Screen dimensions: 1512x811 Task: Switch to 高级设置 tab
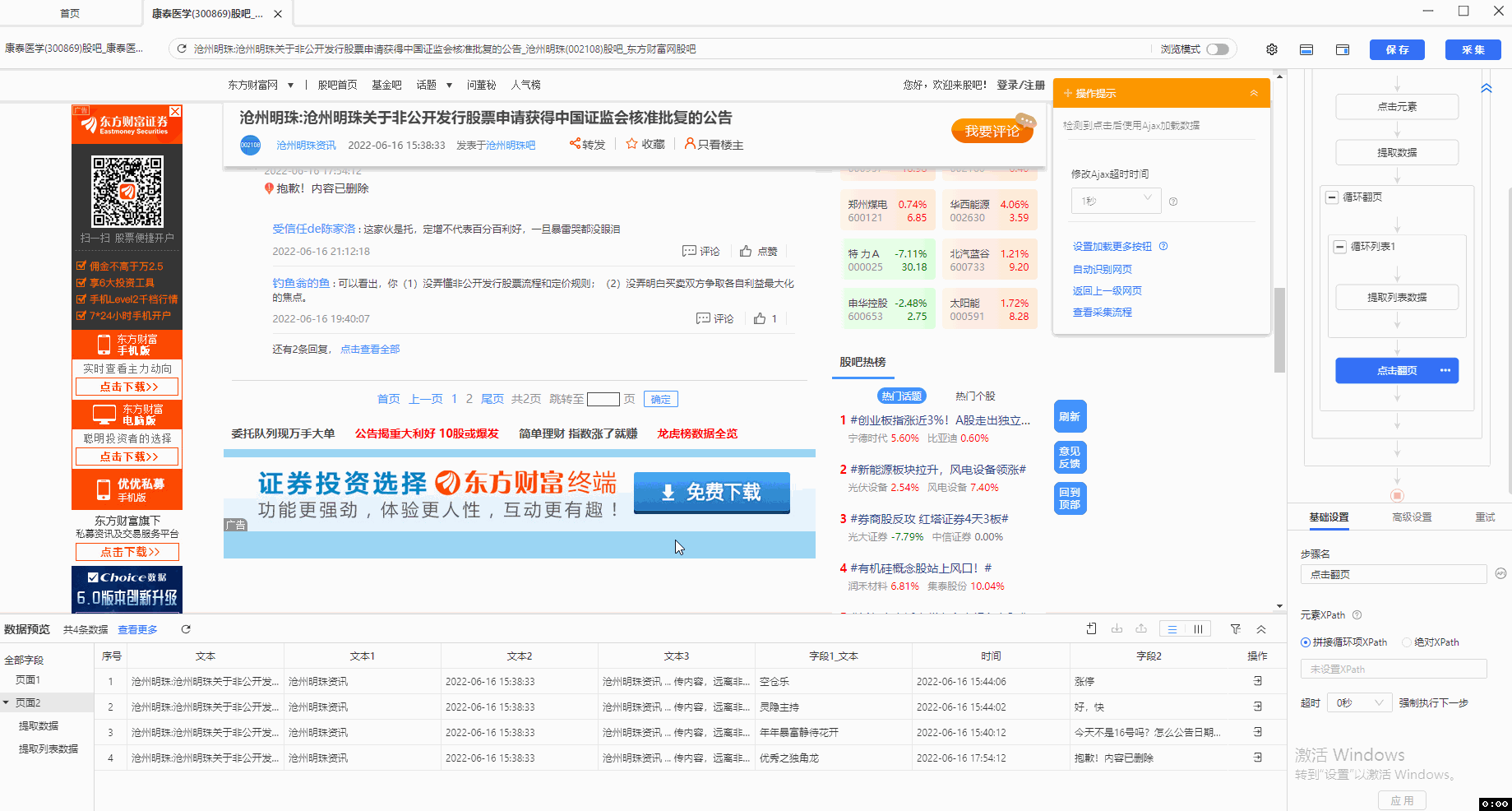(x=1412, y=517)
